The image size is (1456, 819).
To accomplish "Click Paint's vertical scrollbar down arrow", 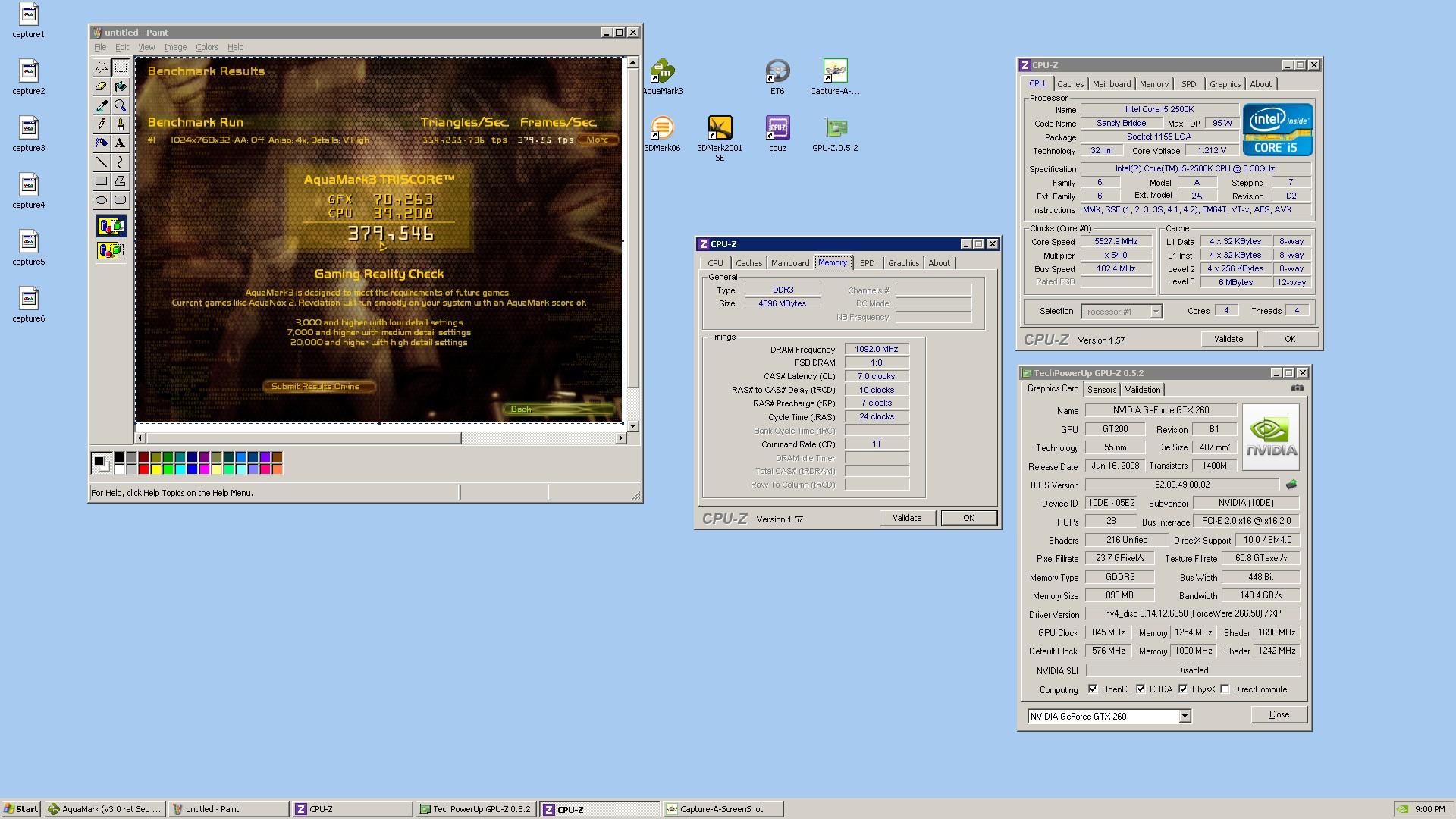I will (x=633, y=426).
